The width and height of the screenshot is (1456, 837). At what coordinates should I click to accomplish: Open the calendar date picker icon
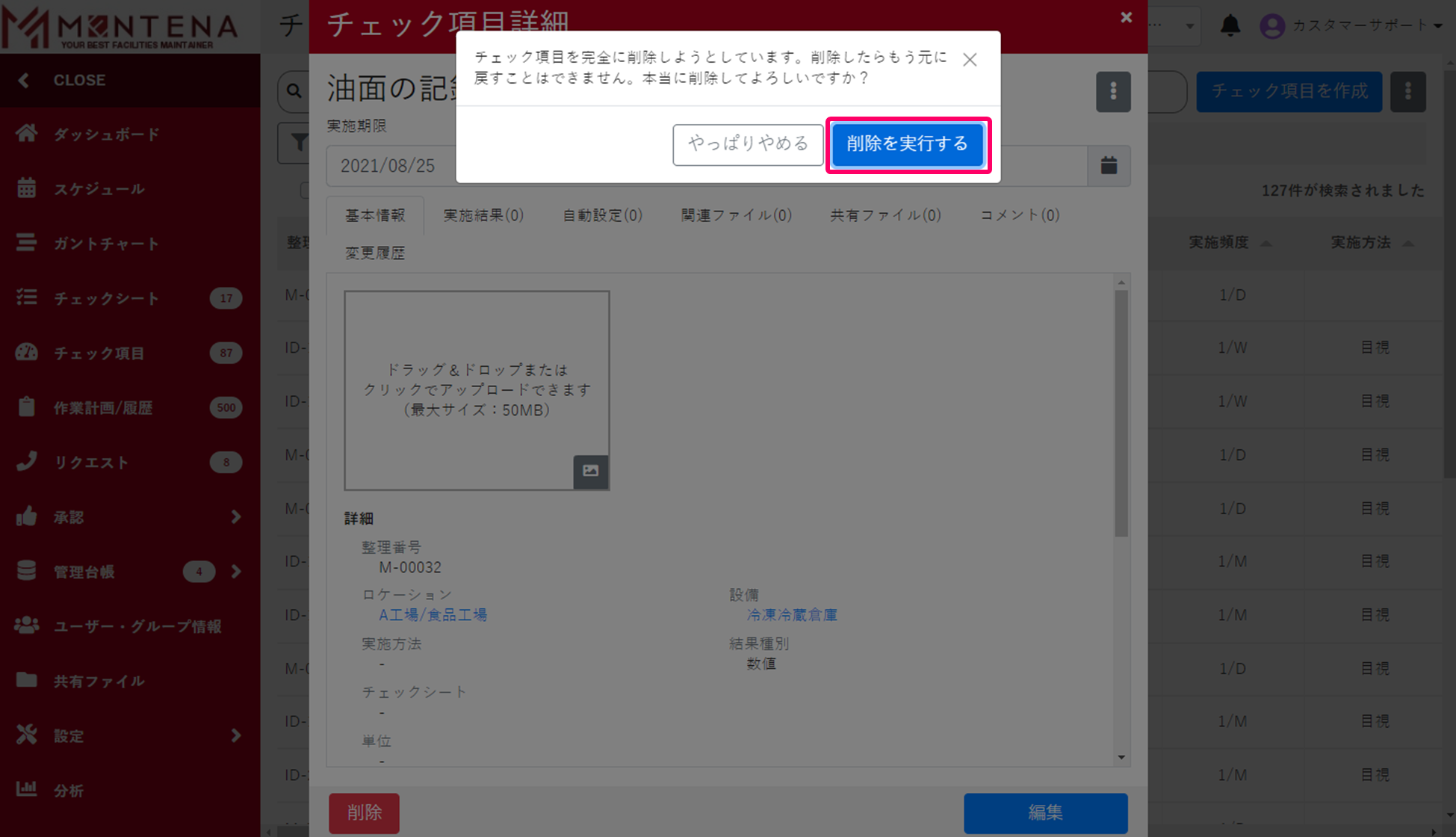coord(1109,165)
